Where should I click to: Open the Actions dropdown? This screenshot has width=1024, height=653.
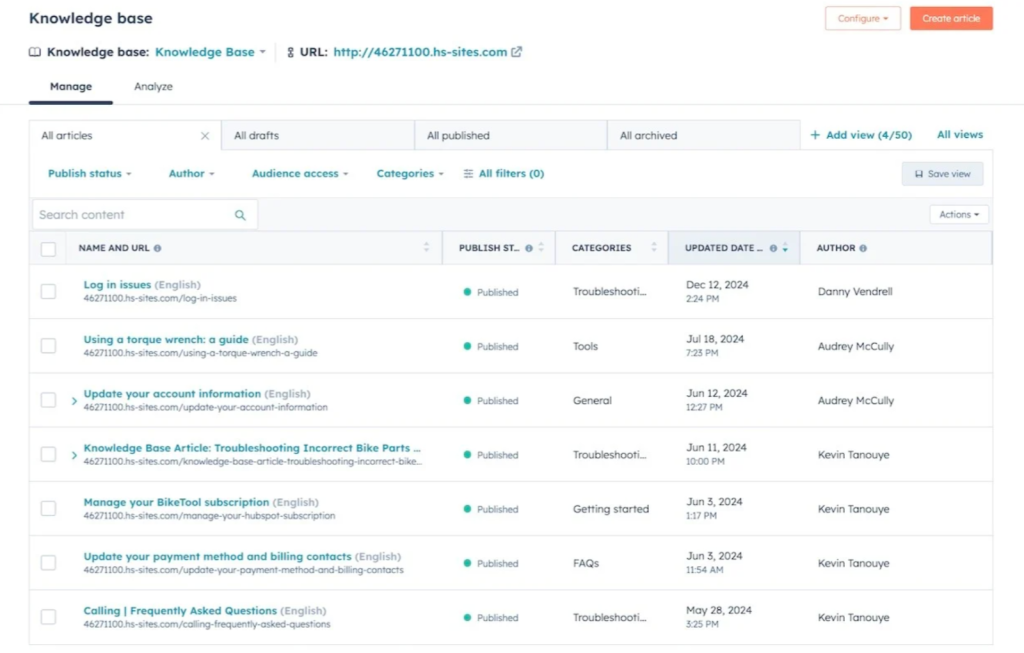click(957, 214)
